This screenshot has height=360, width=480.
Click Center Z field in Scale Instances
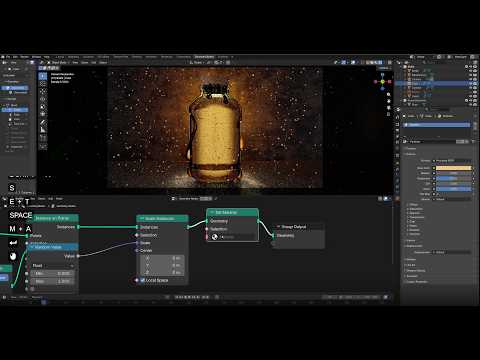[x=162, y=272]
